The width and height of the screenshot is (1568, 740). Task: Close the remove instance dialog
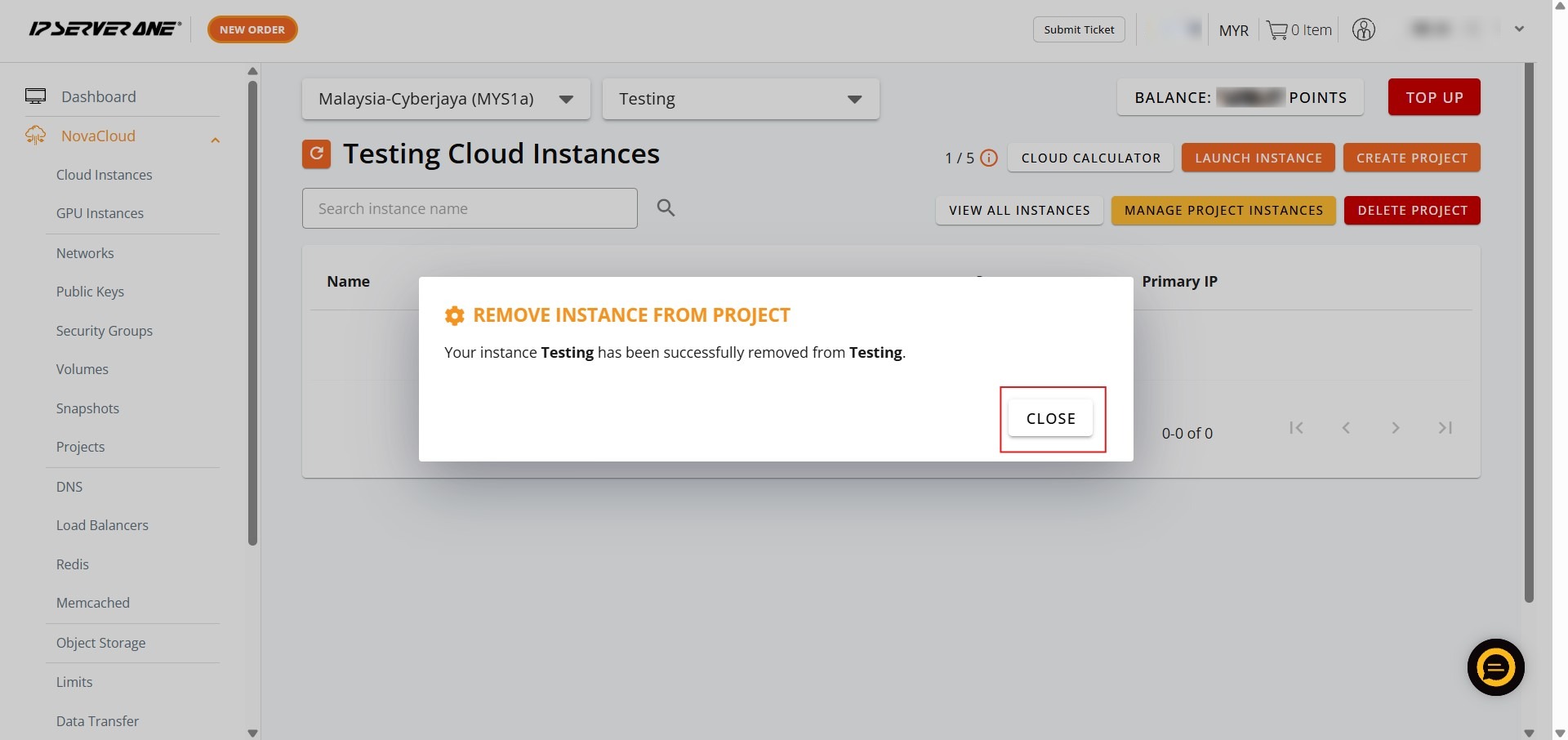[x=1050, y=418]
